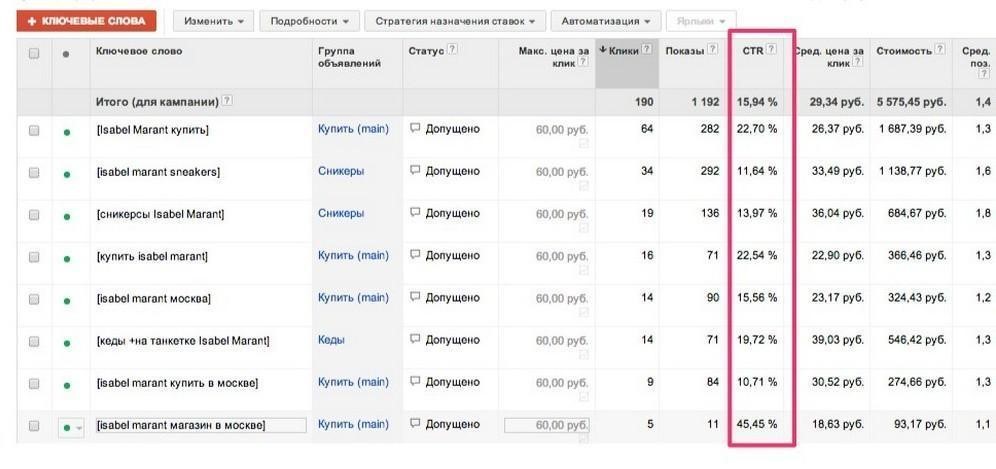
Task: Click the red Ключевые слова button
Action: click(86, 21)
